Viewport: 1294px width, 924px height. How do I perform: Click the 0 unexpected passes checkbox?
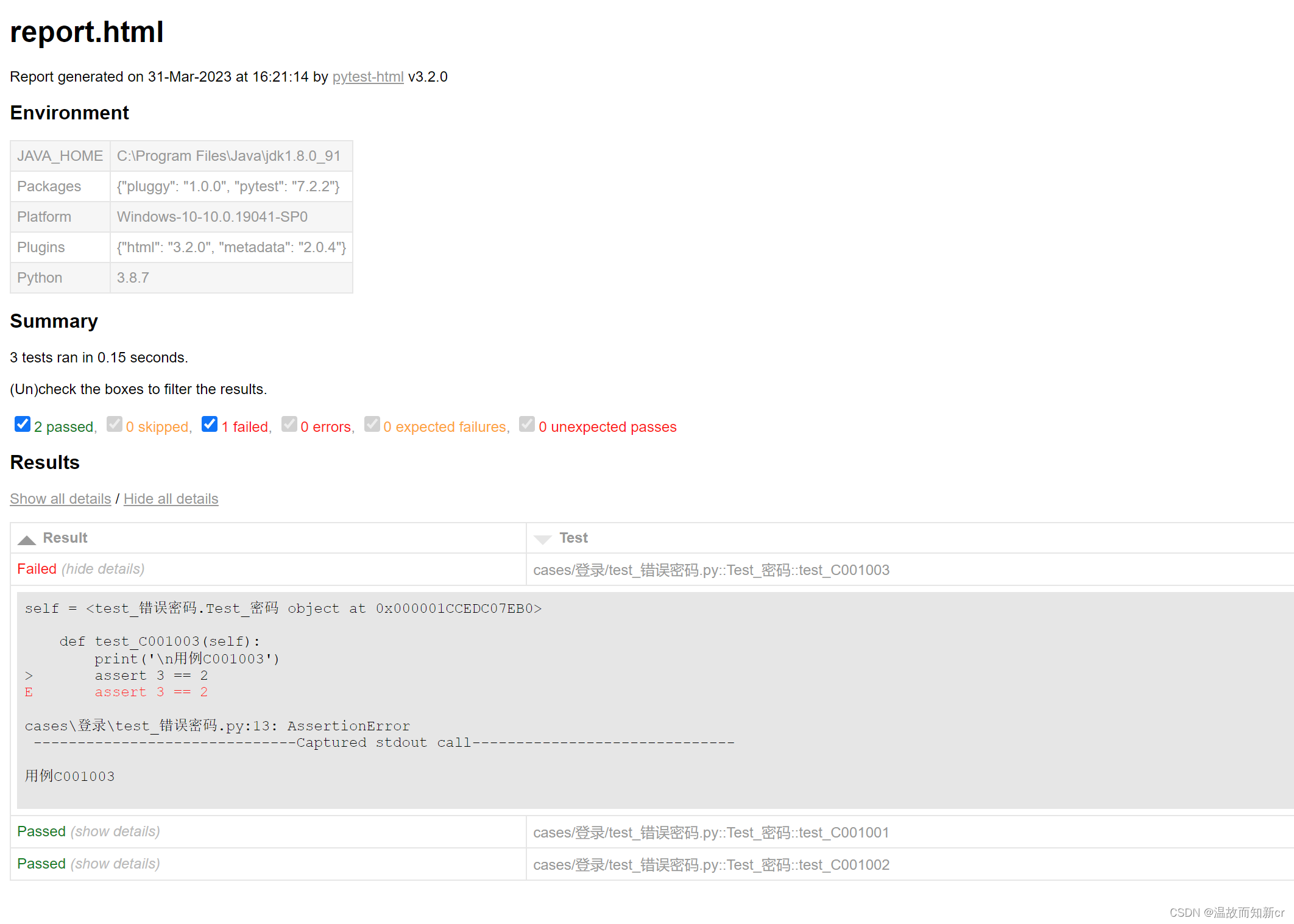[x=527, y=424]
